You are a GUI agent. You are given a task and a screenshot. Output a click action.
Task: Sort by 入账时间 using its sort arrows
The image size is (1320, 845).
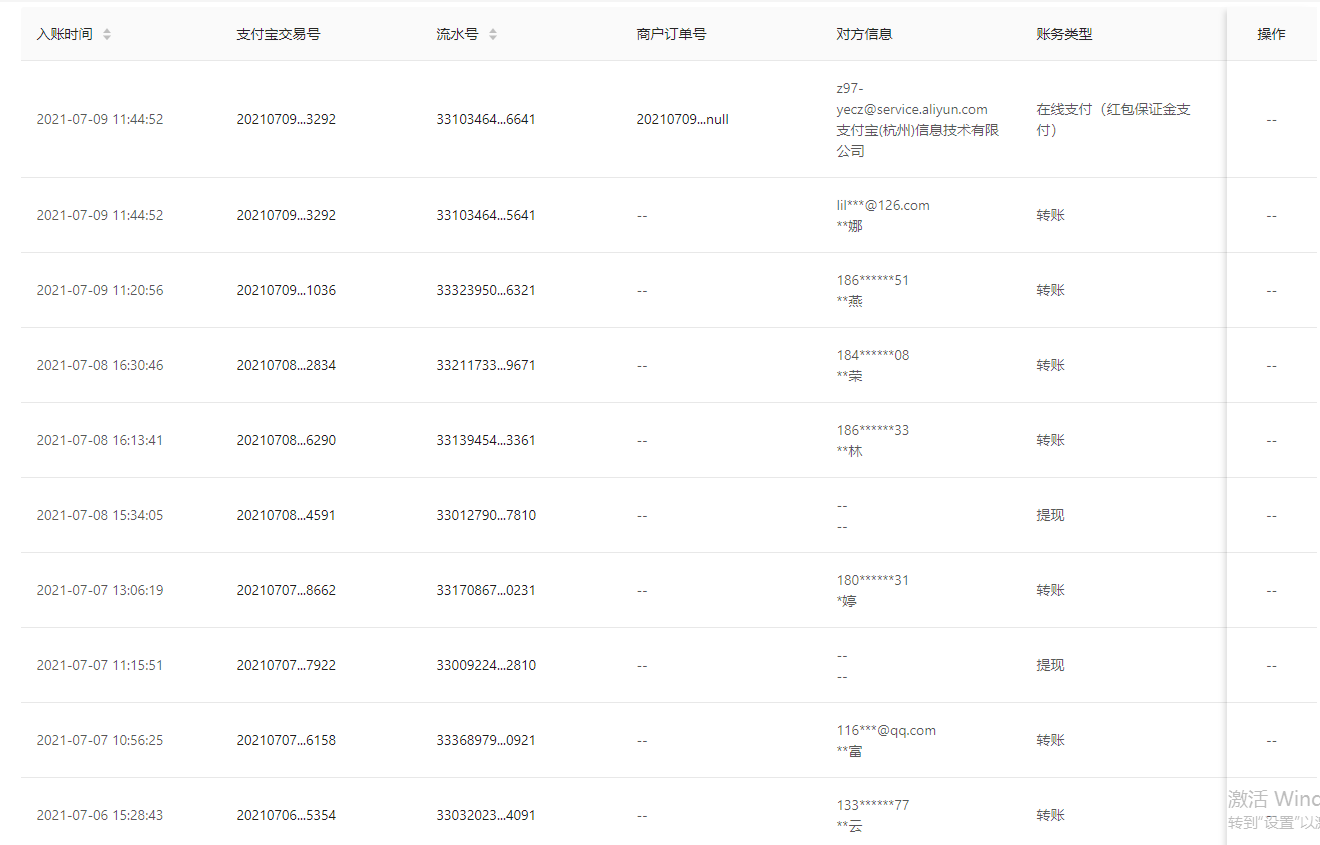point(107,34)
